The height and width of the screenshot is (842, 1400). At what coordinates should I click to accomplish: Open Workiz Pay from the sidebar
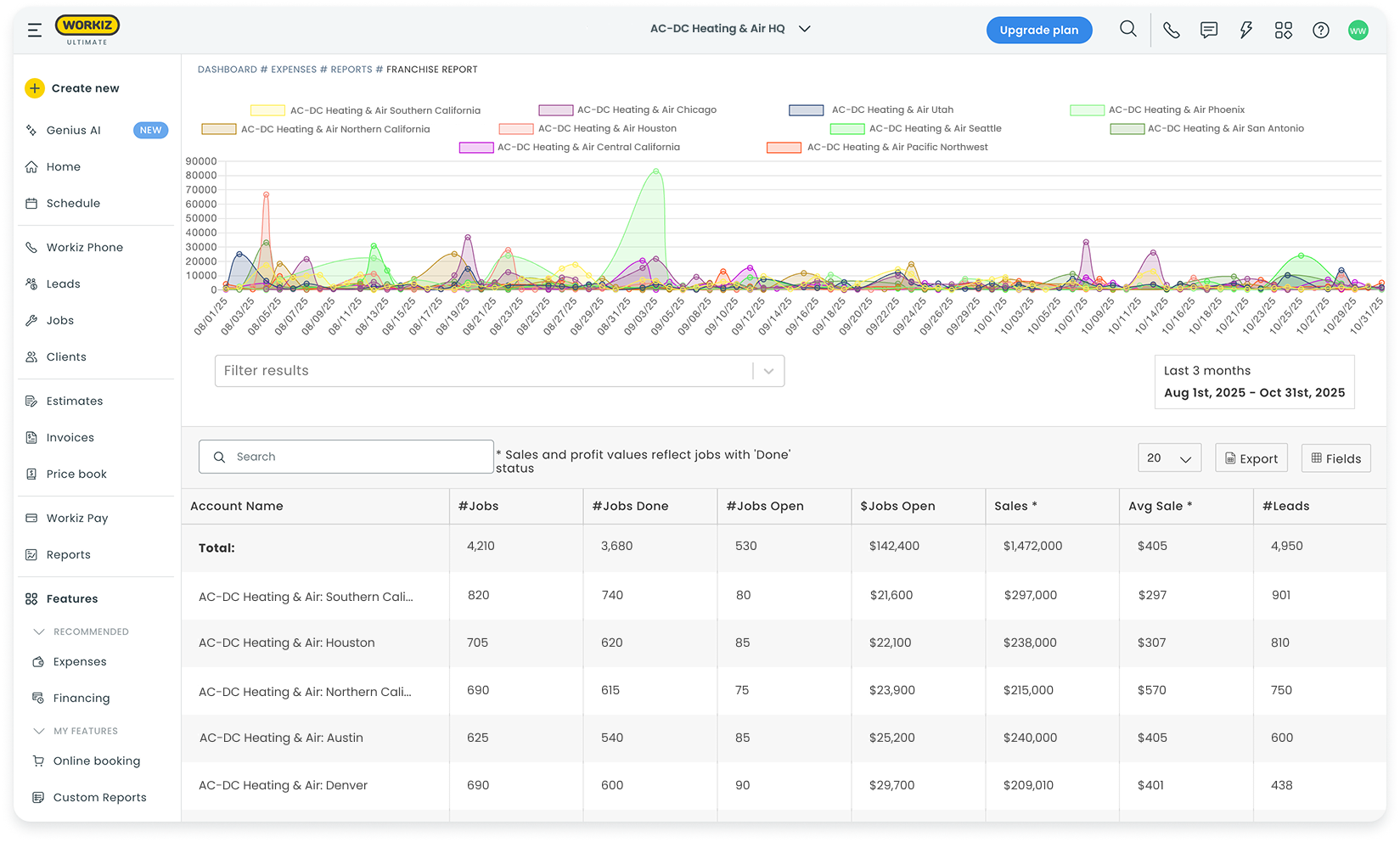[x=77, y=519]
